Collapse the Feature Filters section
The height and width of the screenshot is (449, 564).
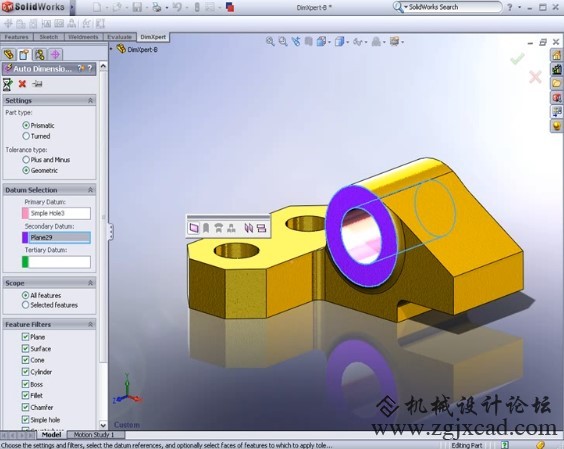pyautogui.click(x=90, y=324)
